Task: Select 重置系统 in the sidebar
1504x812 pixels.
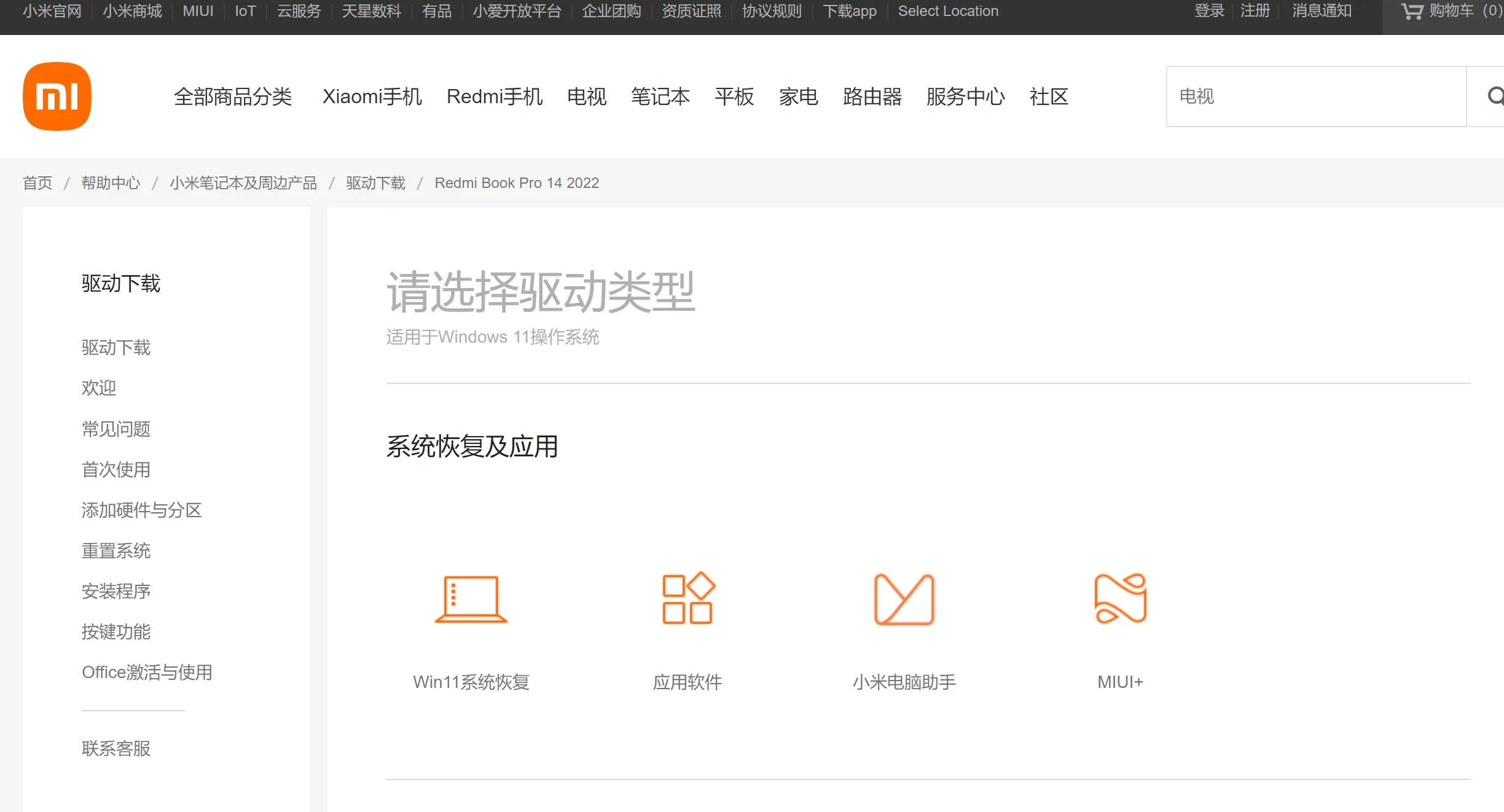Action: click(x=116, y=551)
